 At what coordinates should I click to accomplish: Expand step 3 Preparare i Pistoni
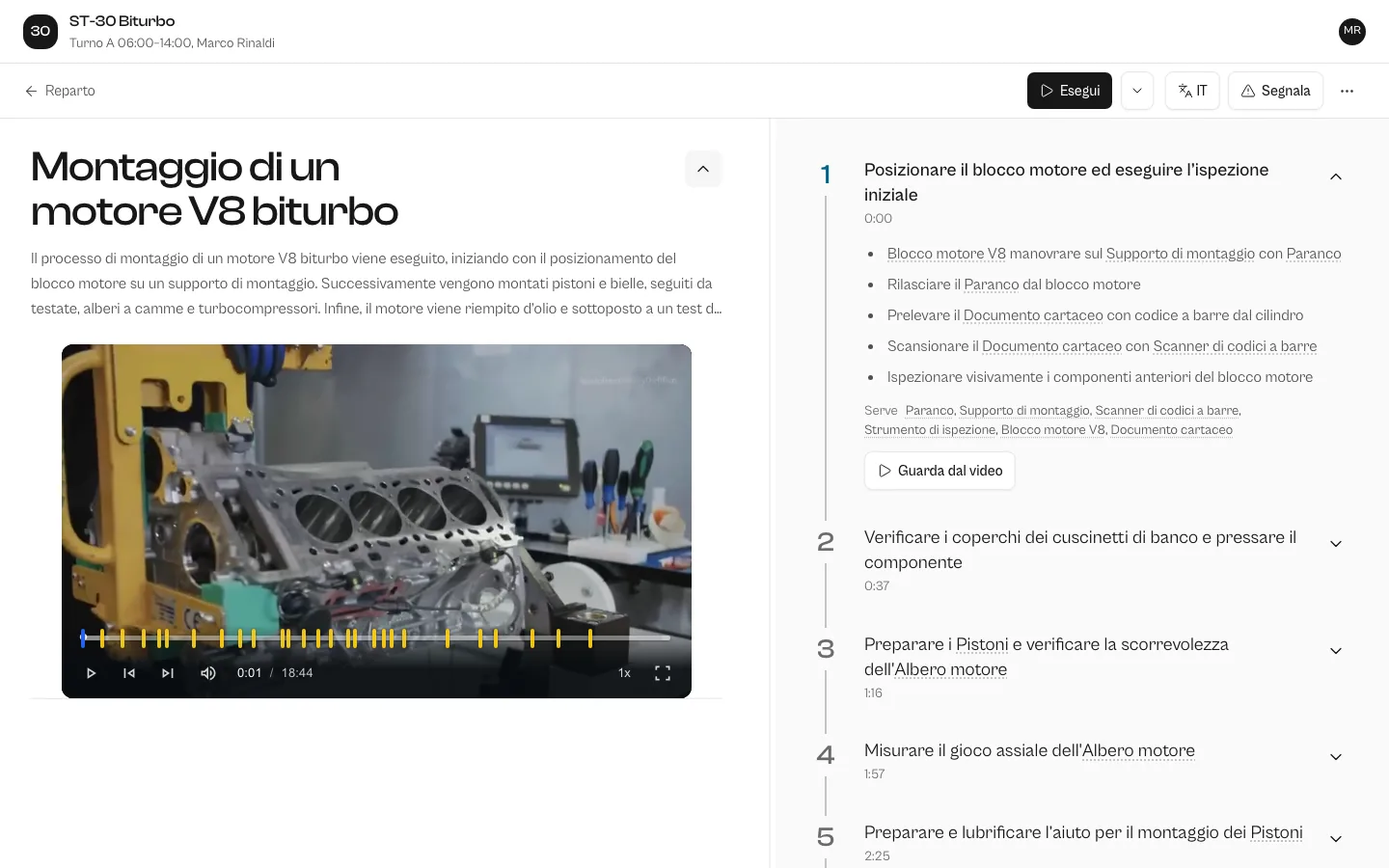click(1336, 651)
